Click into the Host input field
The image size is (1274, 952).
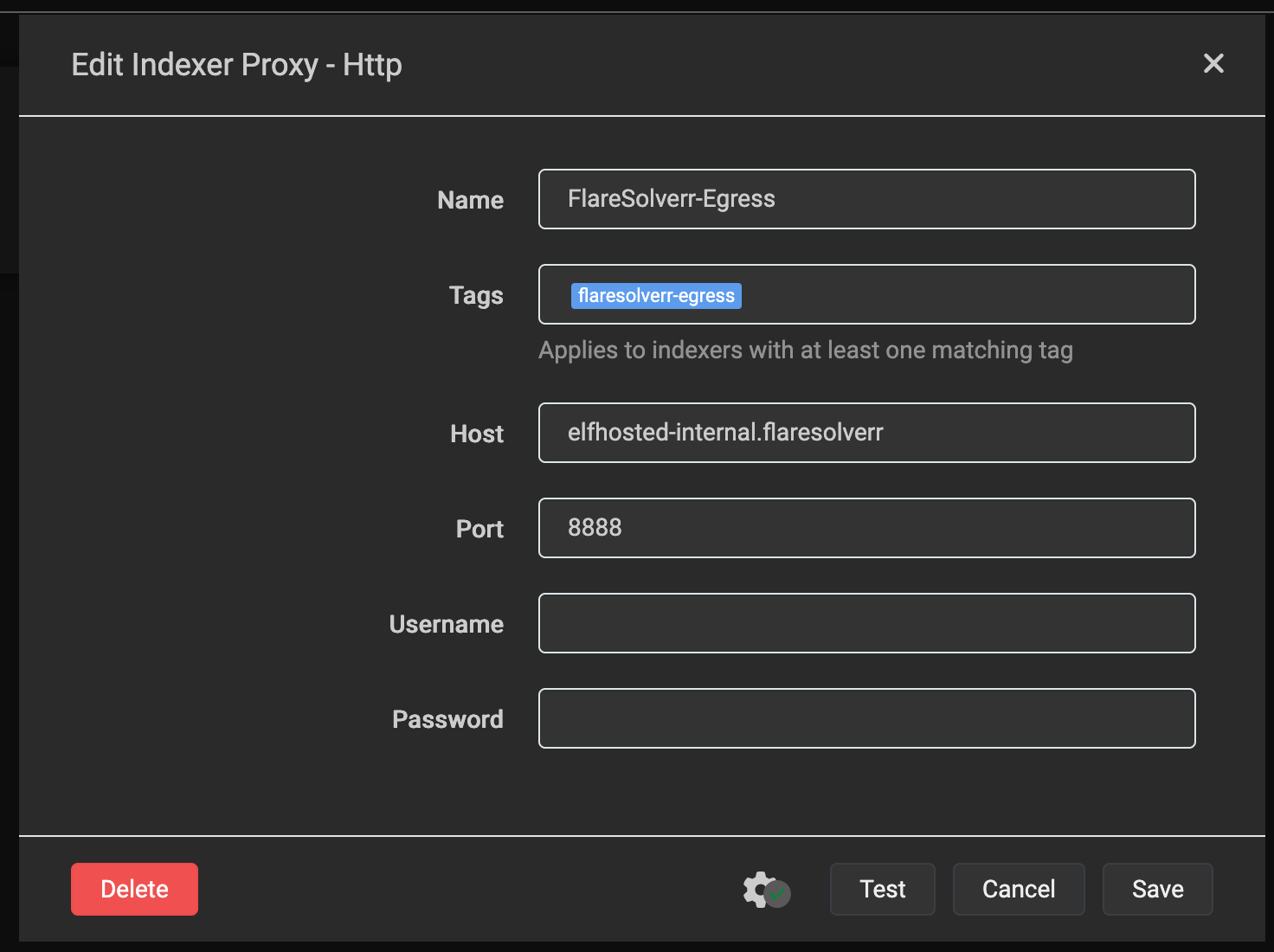coord(866,433)
